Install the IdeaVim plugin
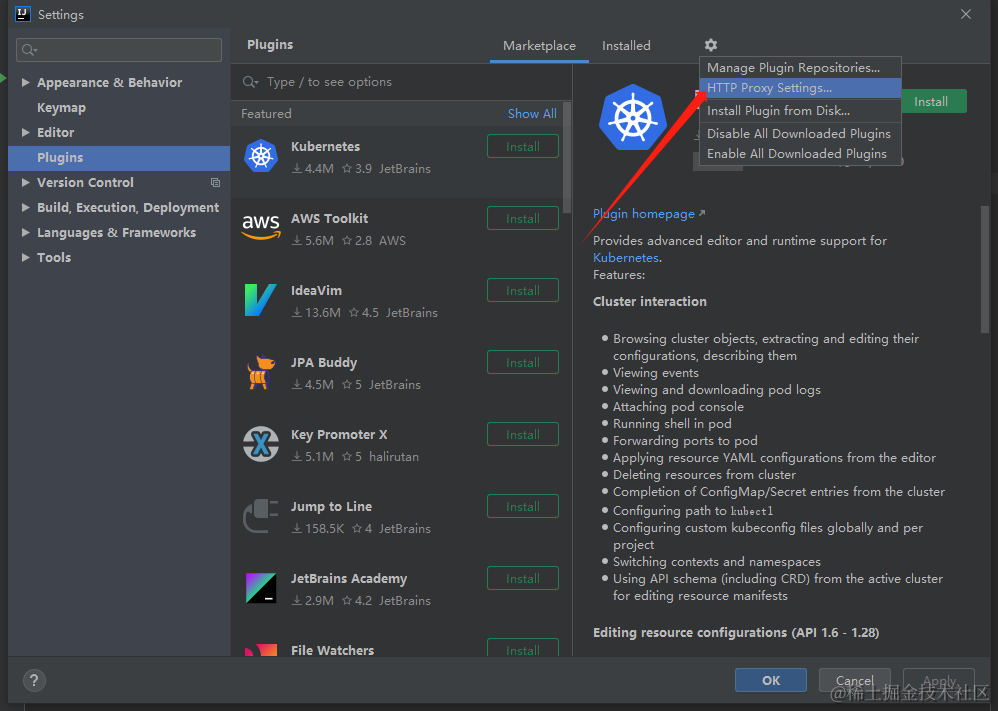The width and height of the screenshot is (998, 711). (523, 290)
